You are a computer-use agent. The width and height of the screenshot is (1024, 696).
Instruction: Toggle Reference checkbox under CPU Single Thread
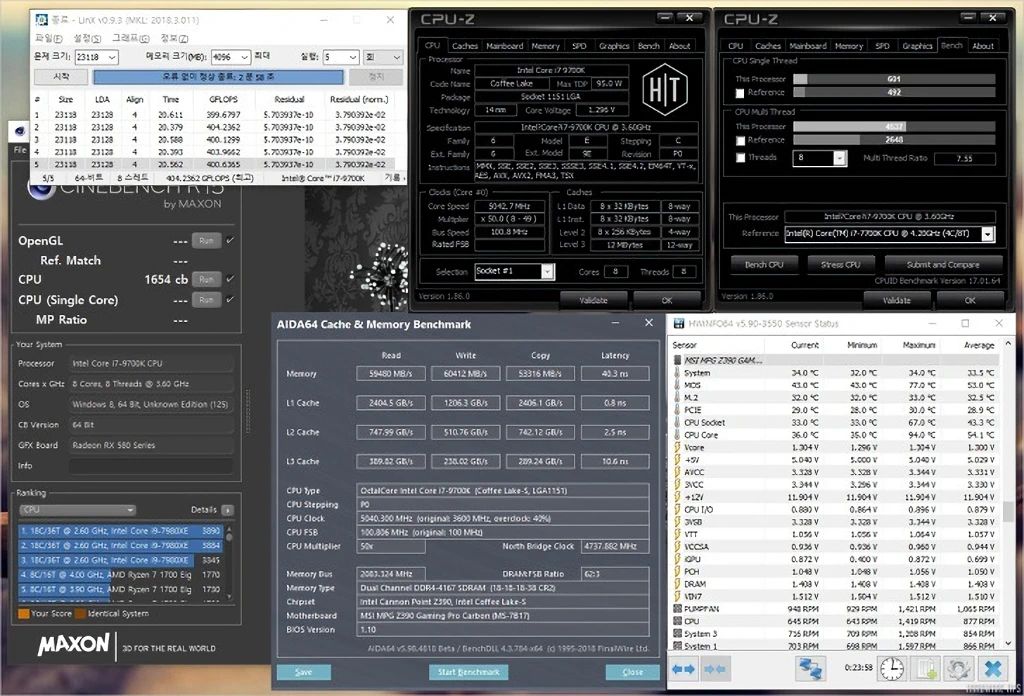tap(740, 93)
